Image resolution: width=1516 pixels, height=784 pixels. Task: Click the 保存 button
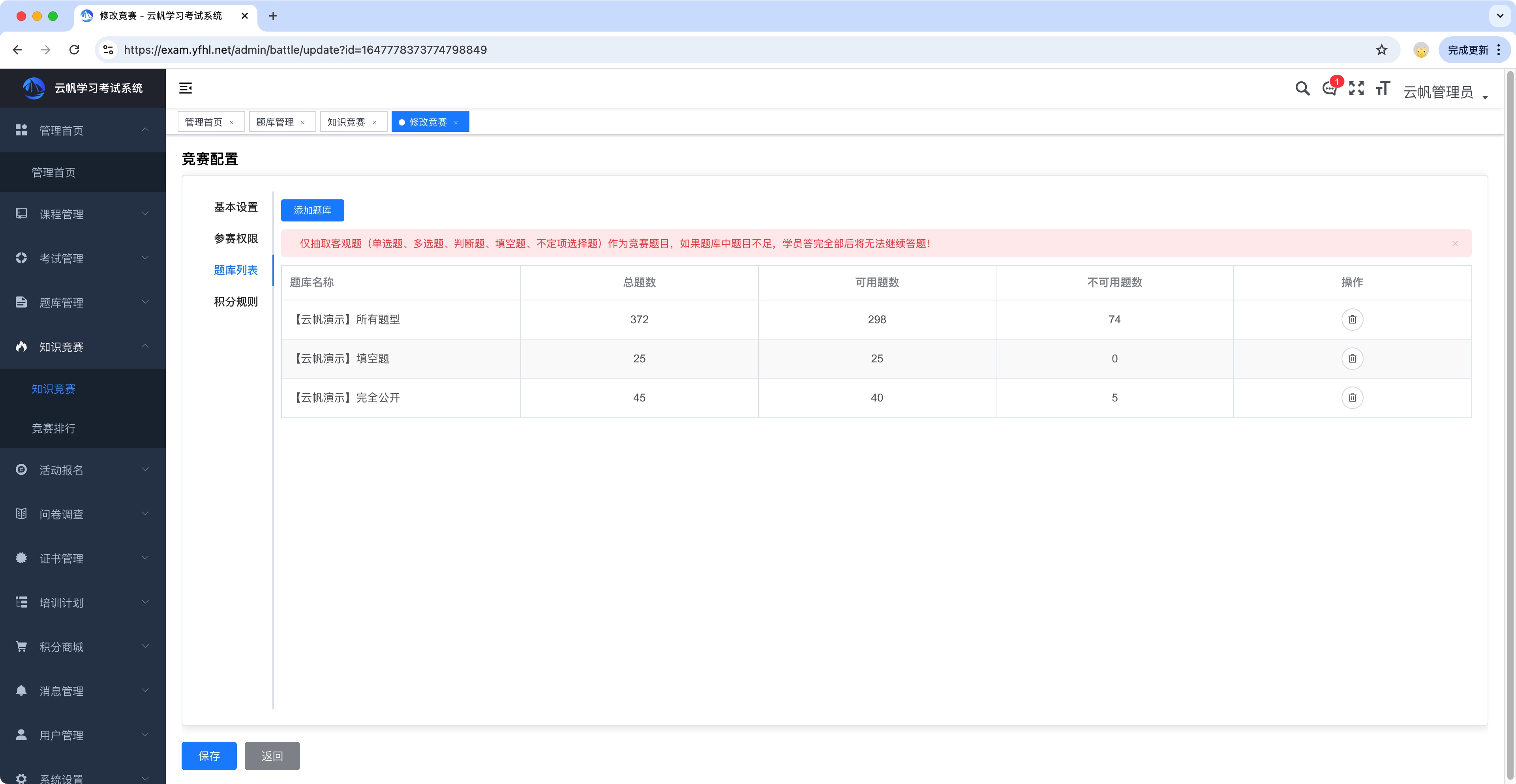tap(209, 756)
